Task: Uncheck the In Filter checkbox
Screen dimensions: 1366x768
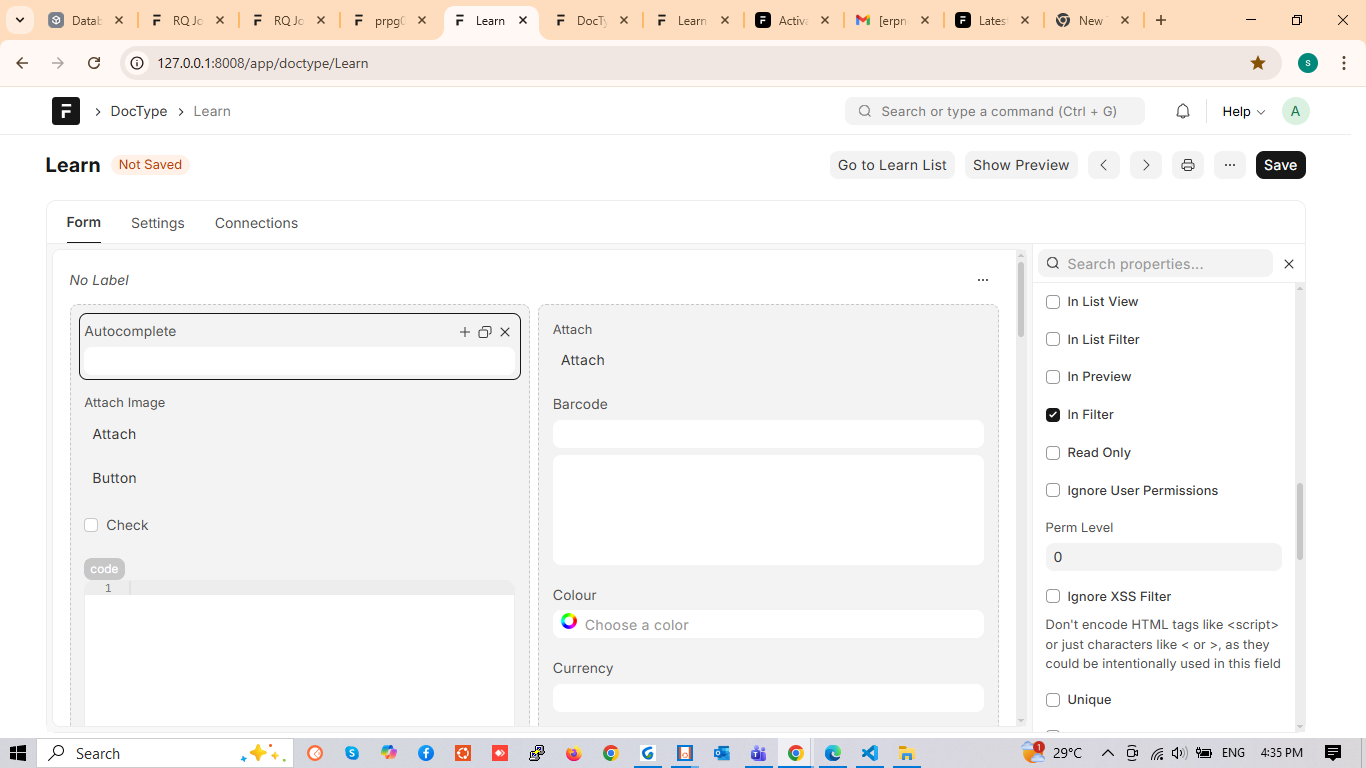Action: point(1053,415)
